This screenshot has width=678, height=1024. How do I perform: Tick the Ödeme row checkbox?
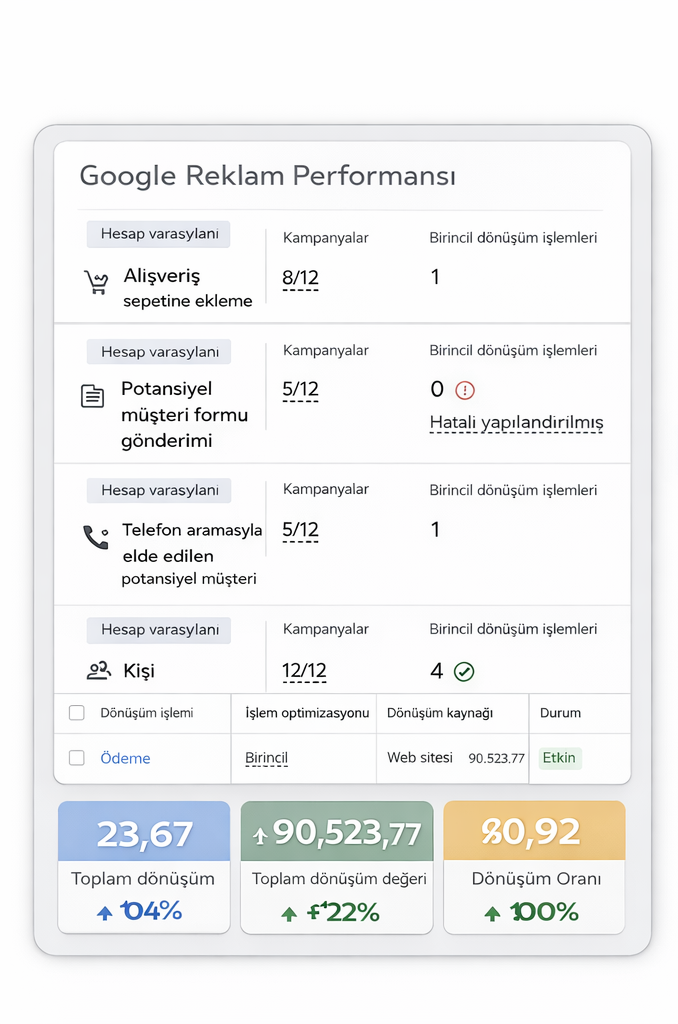(x=77, y=758)
